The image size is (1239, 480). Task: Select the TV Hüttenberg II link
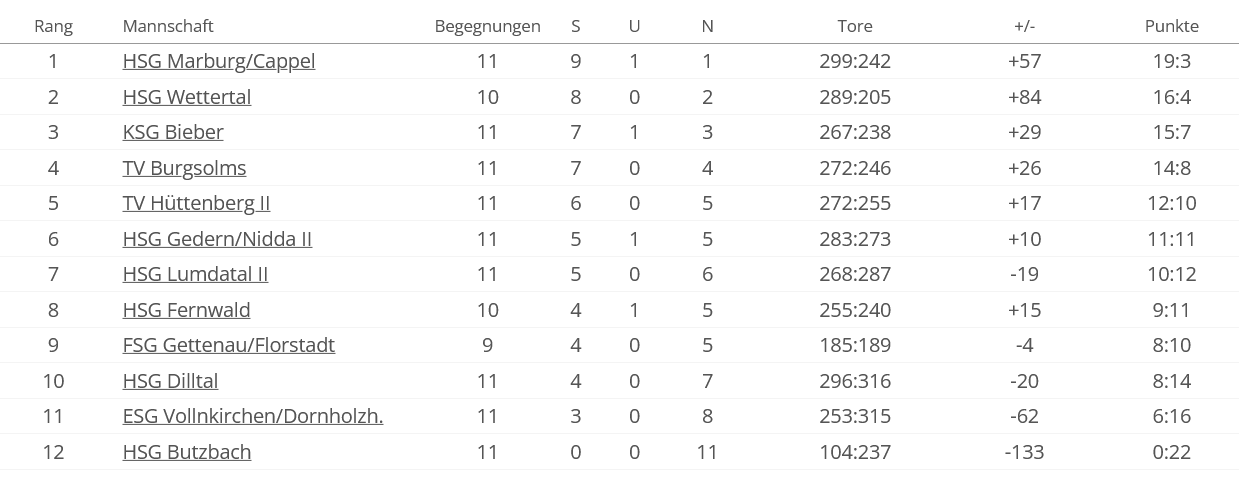pos(196,203)
